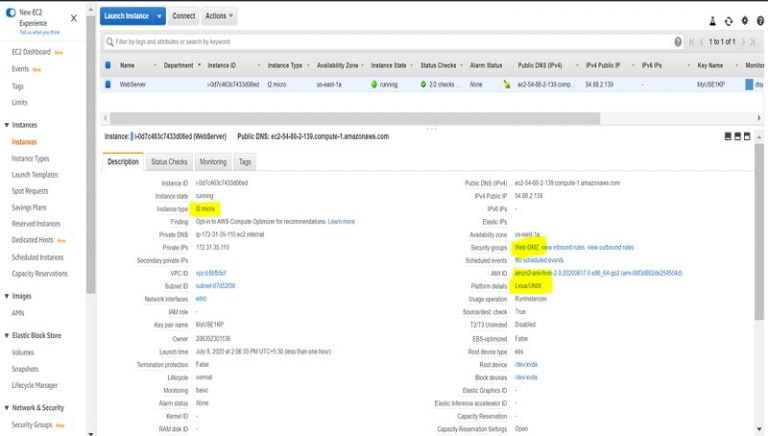Open Spot Requests in sidebar

[30, 191]
